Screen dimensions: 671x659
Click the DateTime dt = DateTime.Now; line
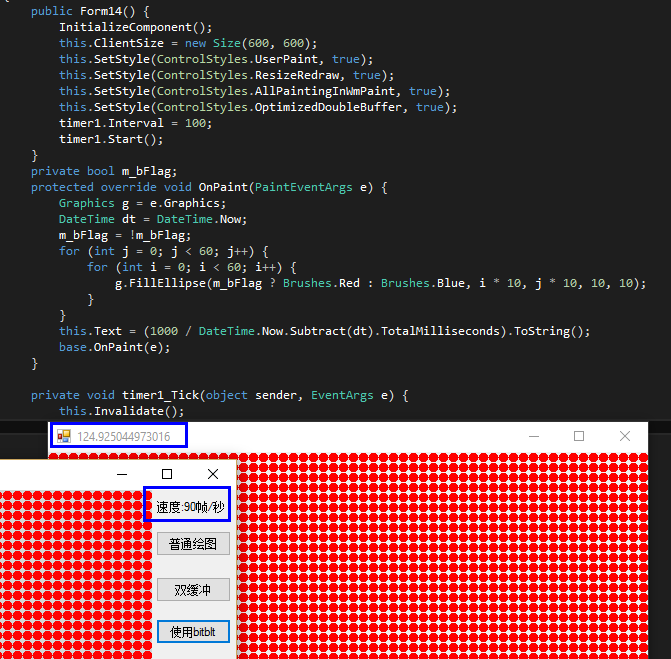pyautogui.click(x=153, y=219)
